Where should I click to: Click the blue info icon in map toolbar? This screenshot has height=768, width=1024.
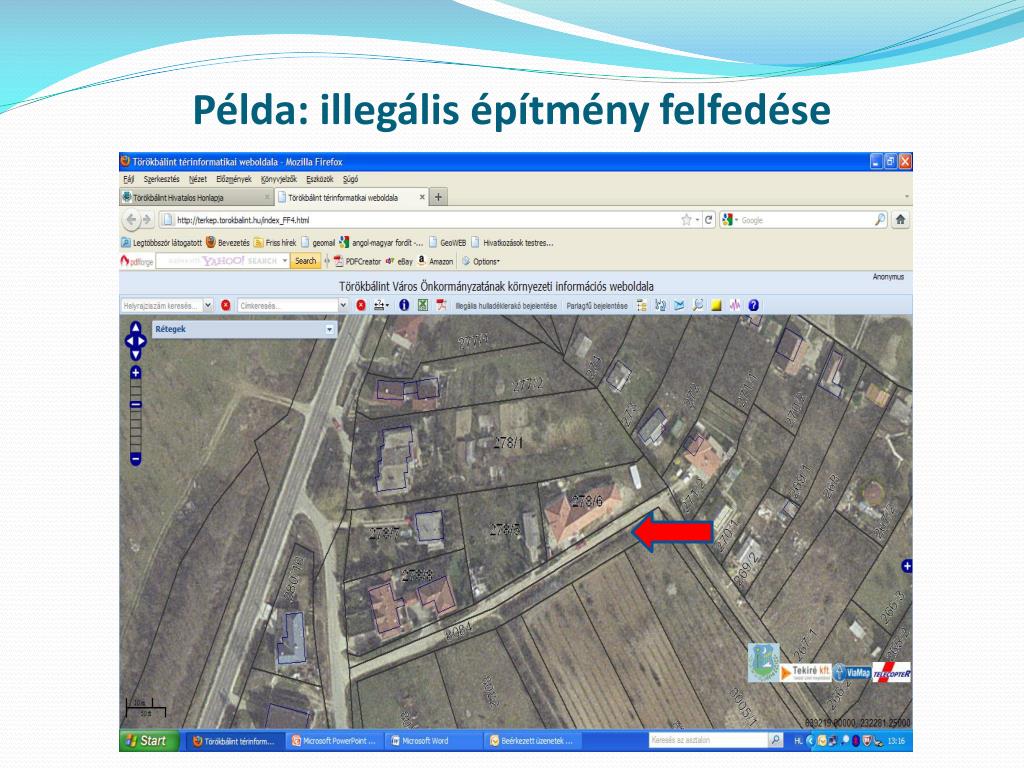click(404, 305)
